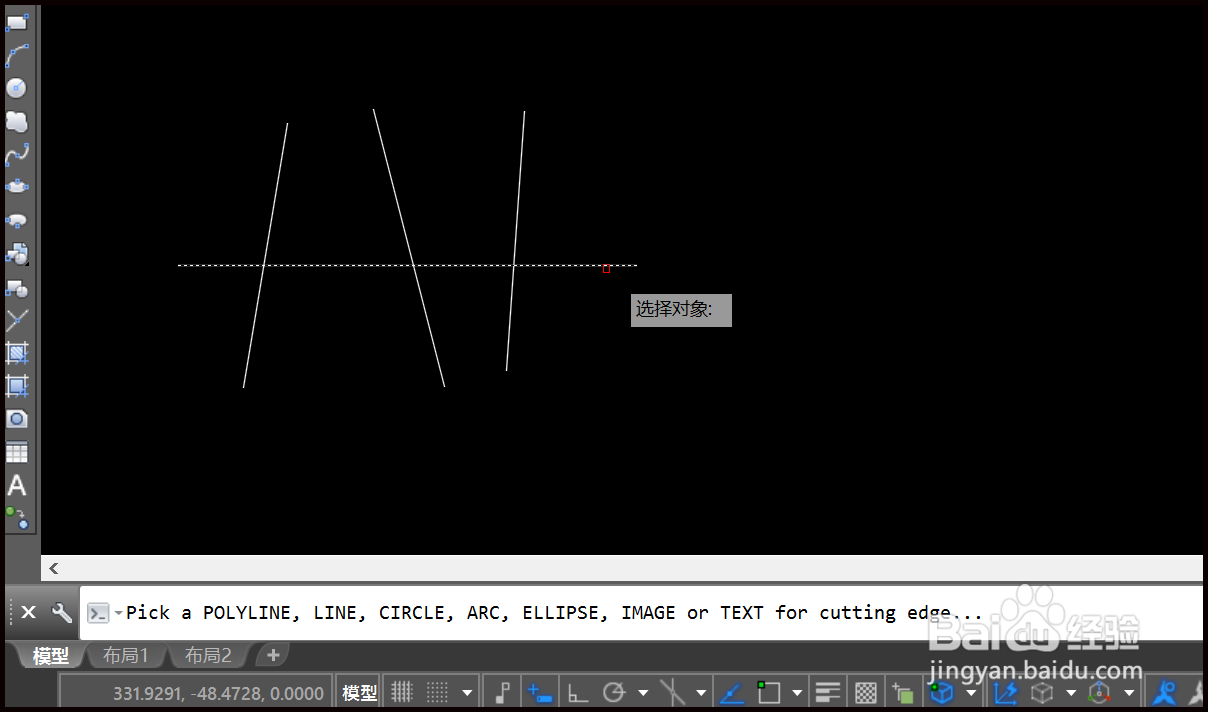Open 3D object snap dropdown

[971, 692]
